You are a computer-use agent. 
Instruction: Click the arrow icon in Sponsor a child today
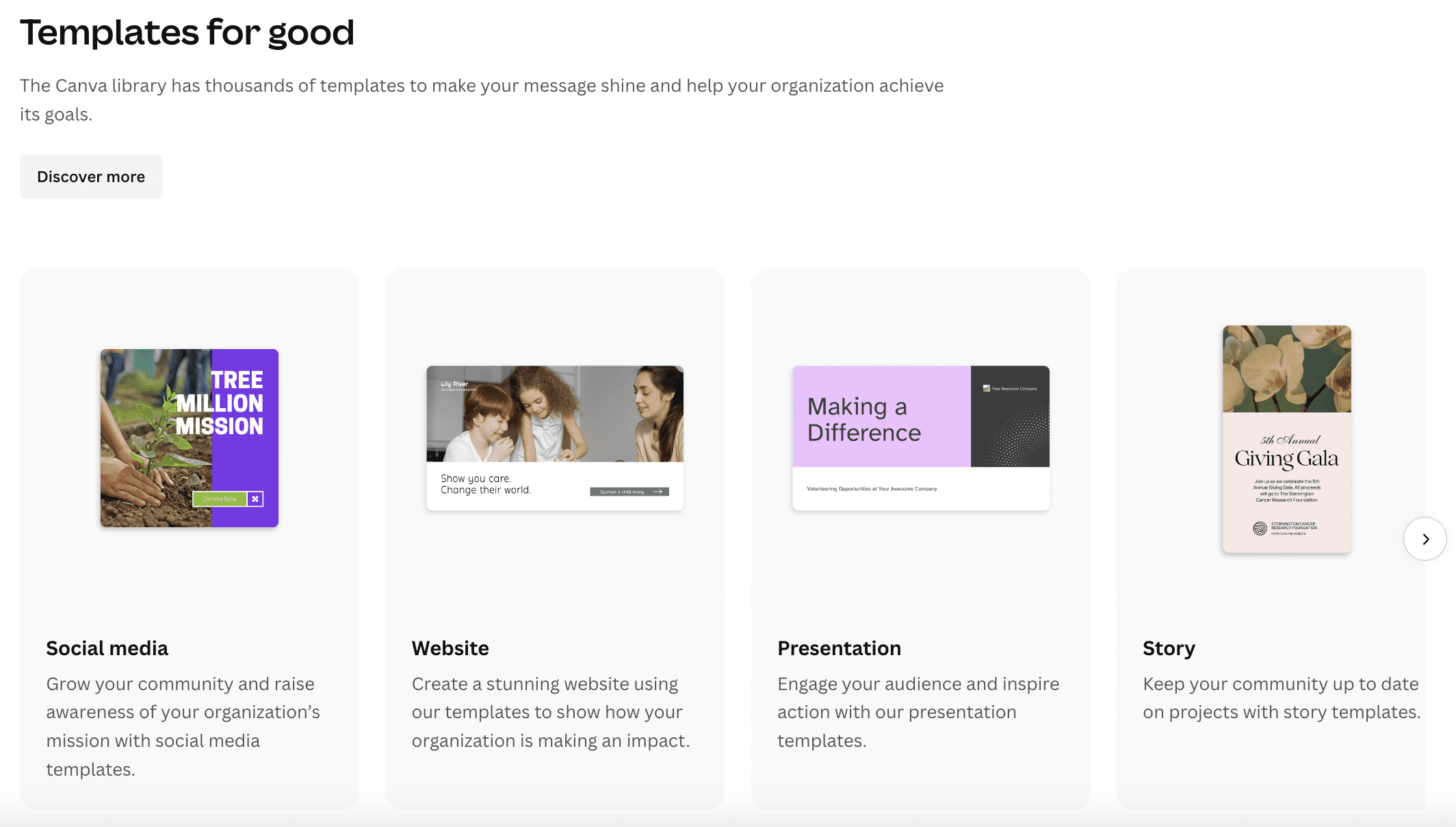[x=658, y=492]
